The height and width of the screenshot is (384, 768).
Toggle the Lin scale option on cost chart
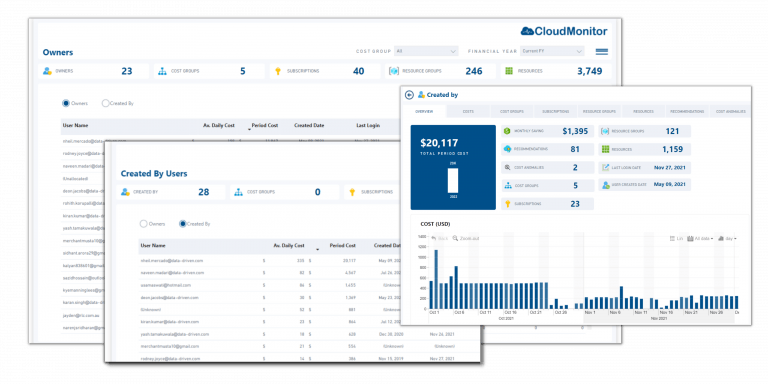676,238
